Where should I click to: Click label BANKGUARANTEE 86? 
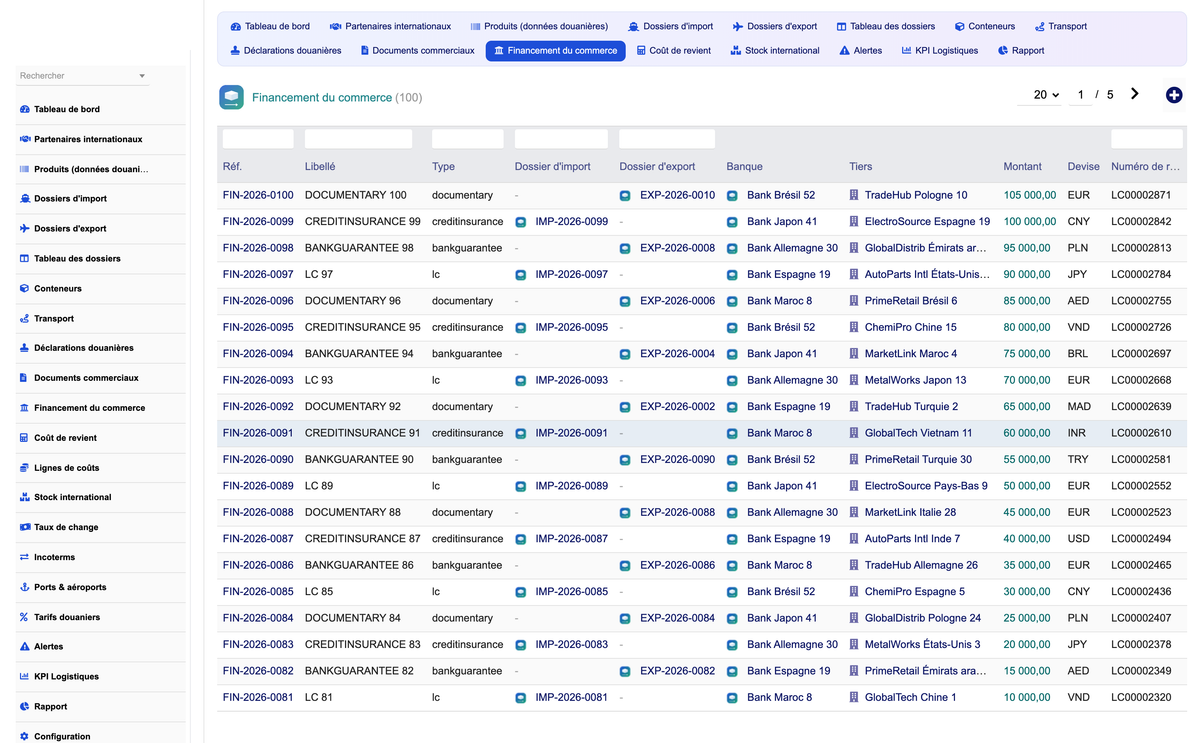point(359,565)
